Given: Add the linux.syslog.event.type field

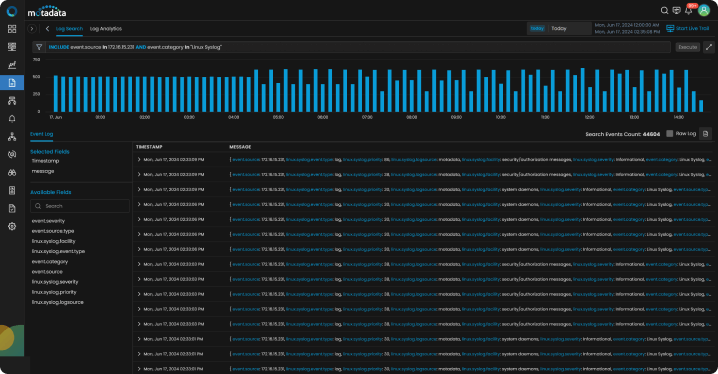Looking at the screenshot, I should tap(58, 251).
